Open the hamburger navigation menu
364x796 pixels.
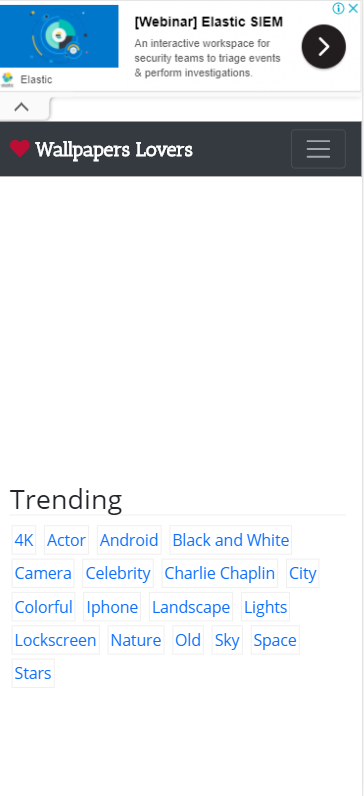coord(318,149)
